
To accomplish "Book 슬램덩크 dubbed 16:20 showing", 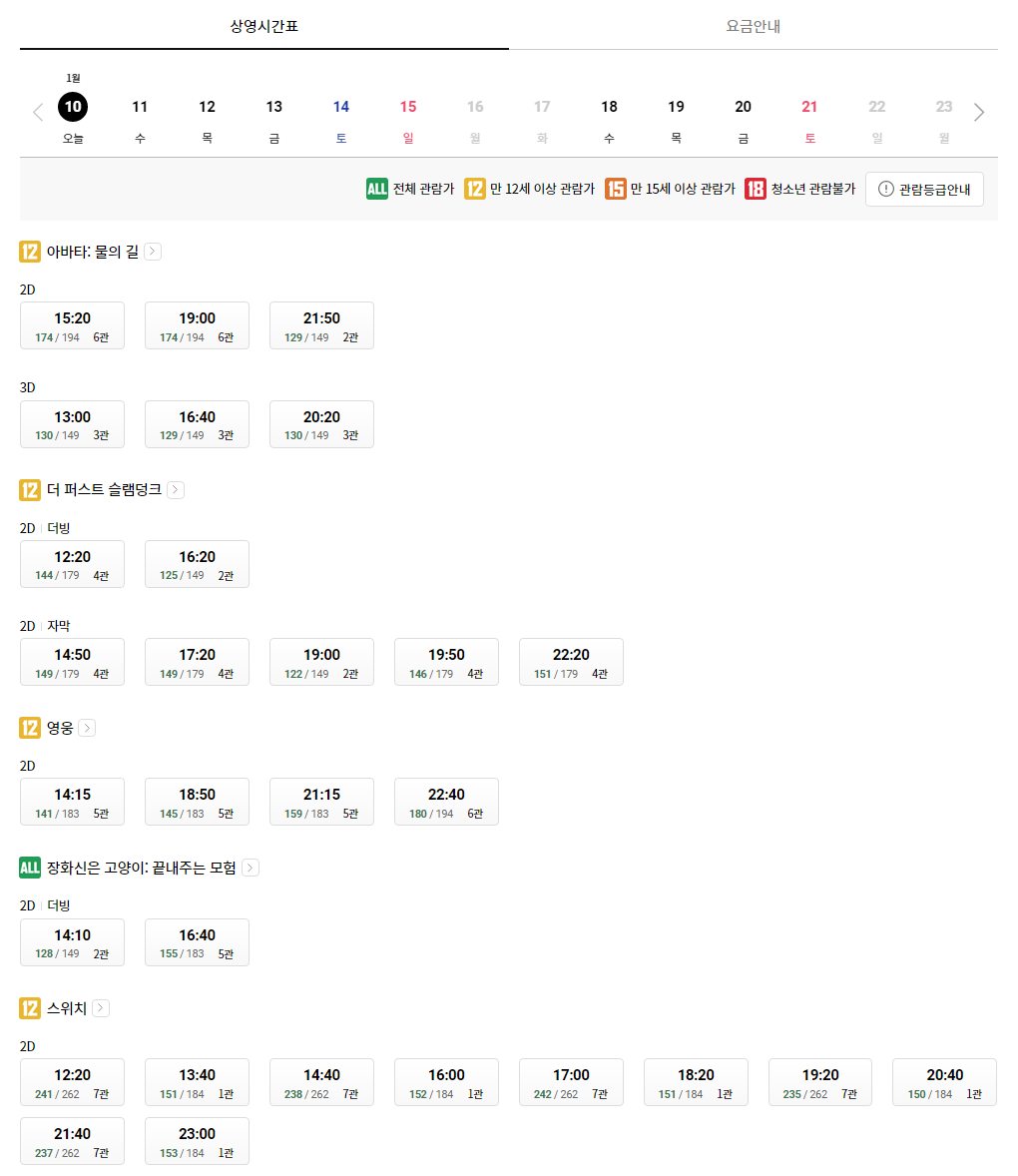I will [x=198, y=564].
